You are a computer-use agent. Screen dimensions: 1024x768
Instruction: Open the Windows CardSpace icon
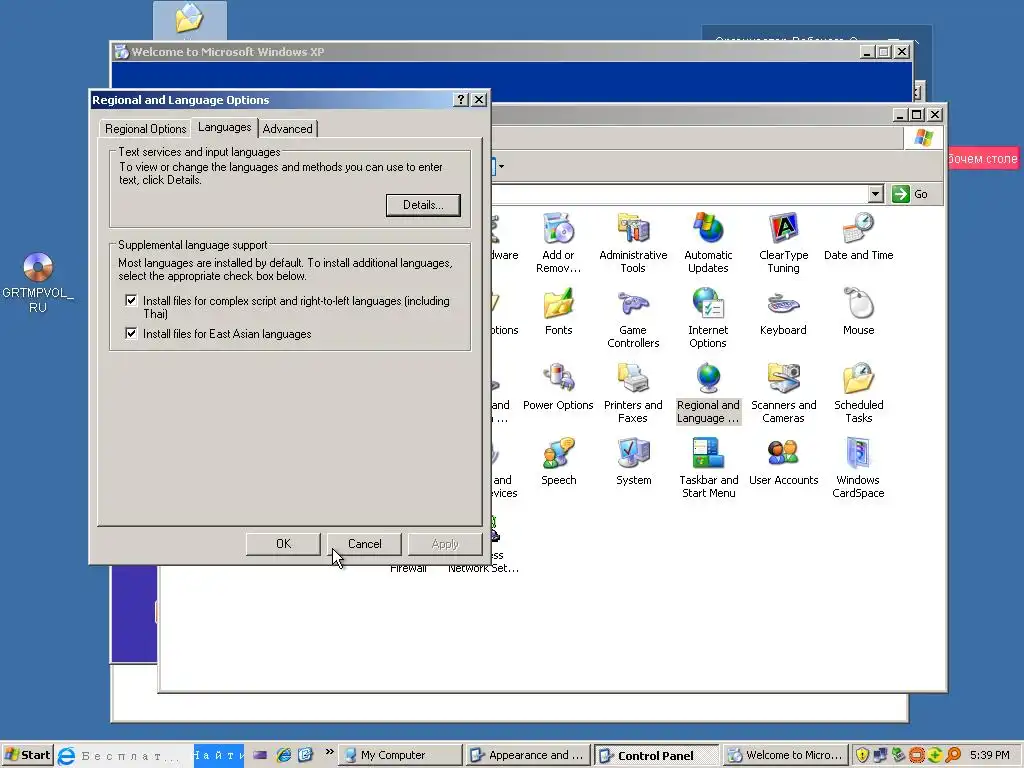click(858, 468)
